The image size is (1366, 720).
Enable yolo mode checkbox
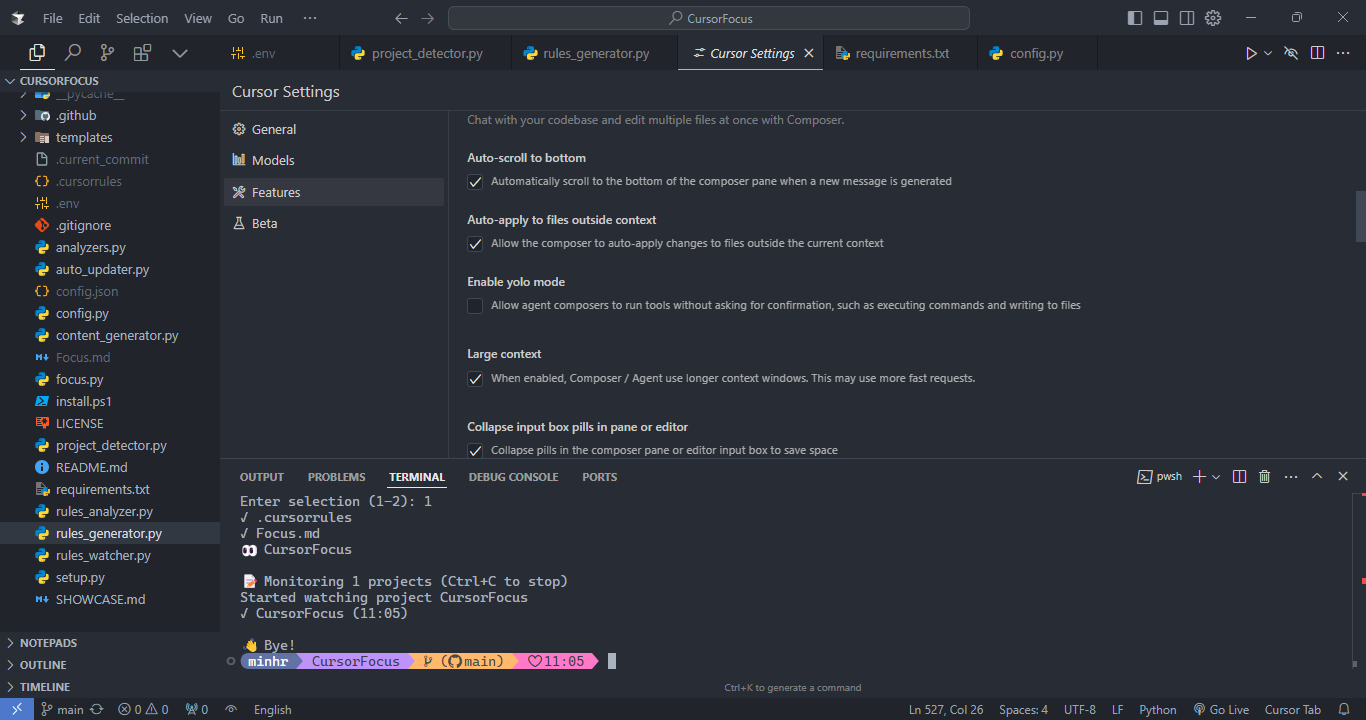[x=475, y=306]
